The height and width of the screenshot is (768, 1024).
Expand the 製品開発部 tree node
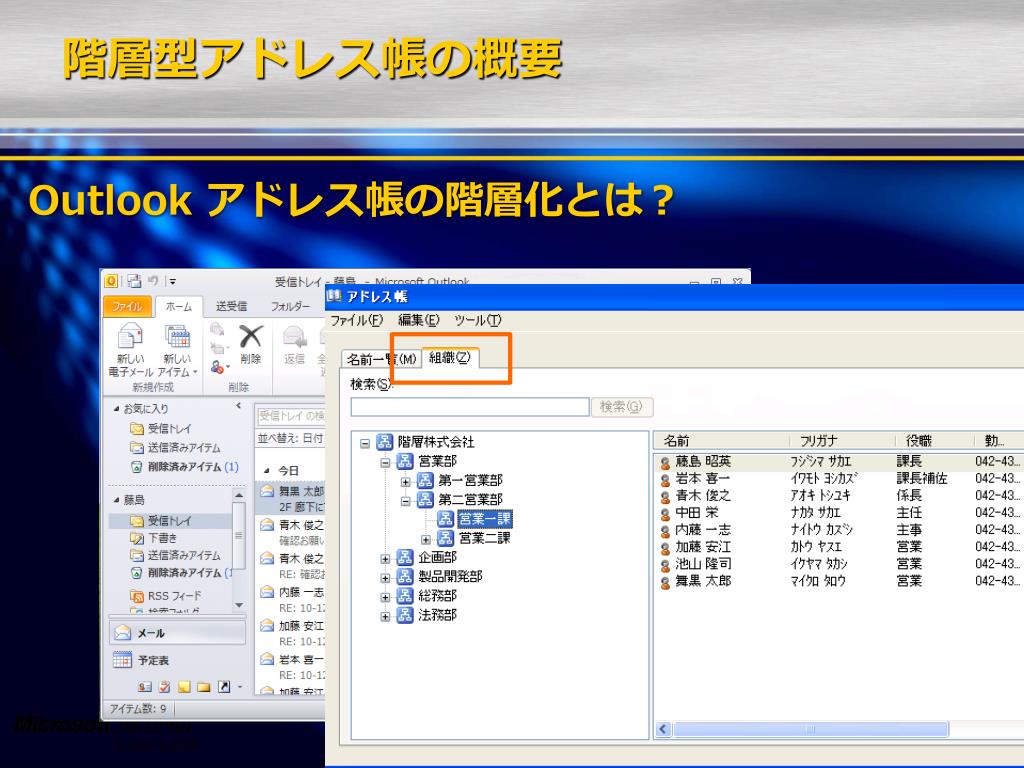click(x=385, y=578)
